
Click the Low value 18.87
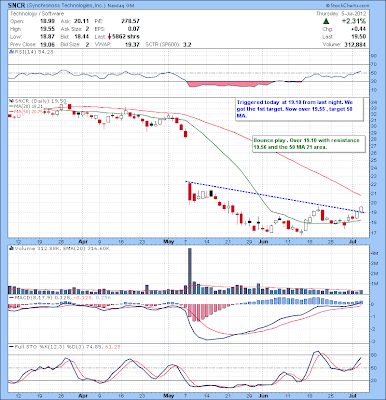coord(47,37)
